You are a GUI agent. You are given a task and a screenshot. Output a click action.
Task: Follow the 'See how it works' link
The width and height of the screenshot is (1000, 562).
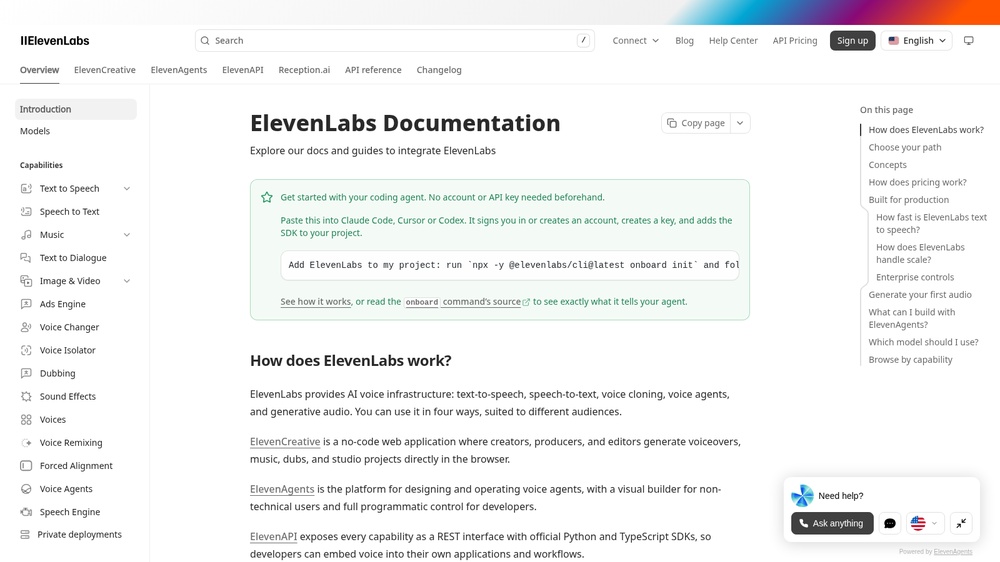pyautogui.click(x=316, y=302)
